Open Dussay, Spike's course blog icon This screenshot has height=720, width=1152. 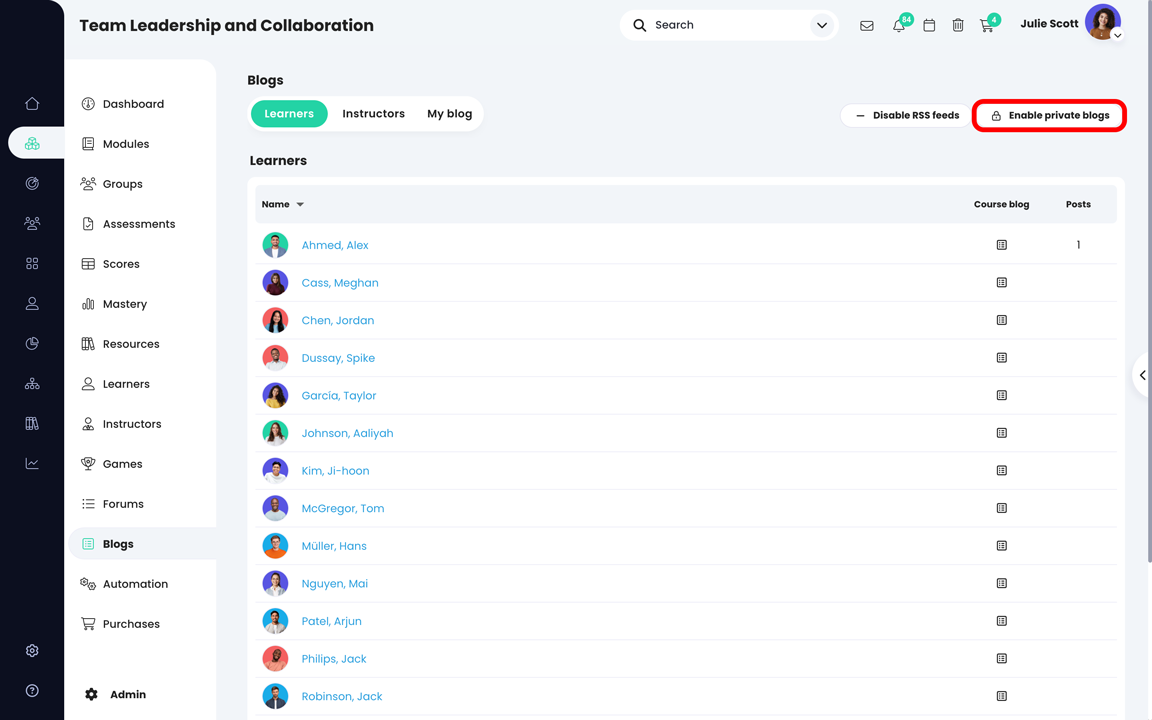1001,358
